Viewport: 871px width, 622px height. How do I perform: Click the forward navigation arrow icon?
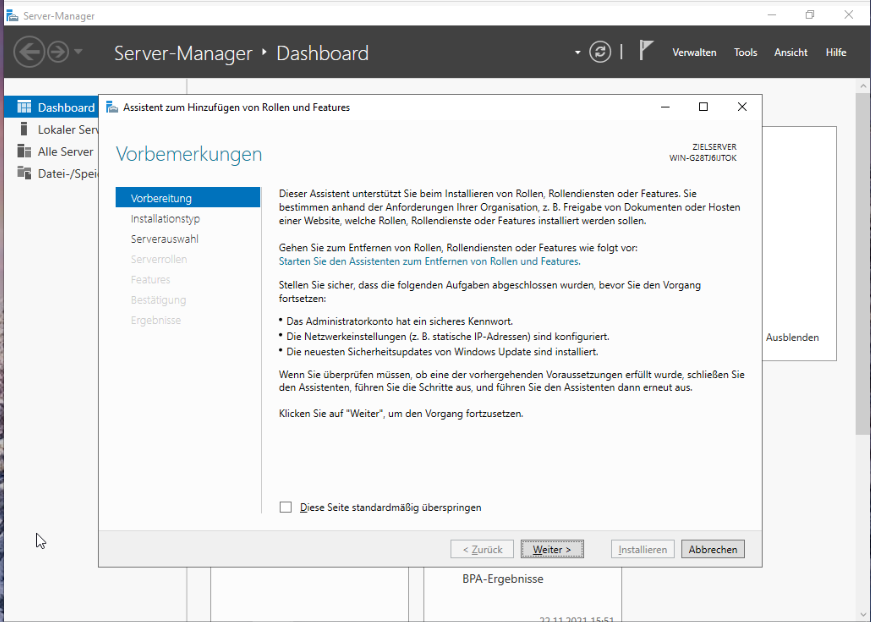coord(58,52)
